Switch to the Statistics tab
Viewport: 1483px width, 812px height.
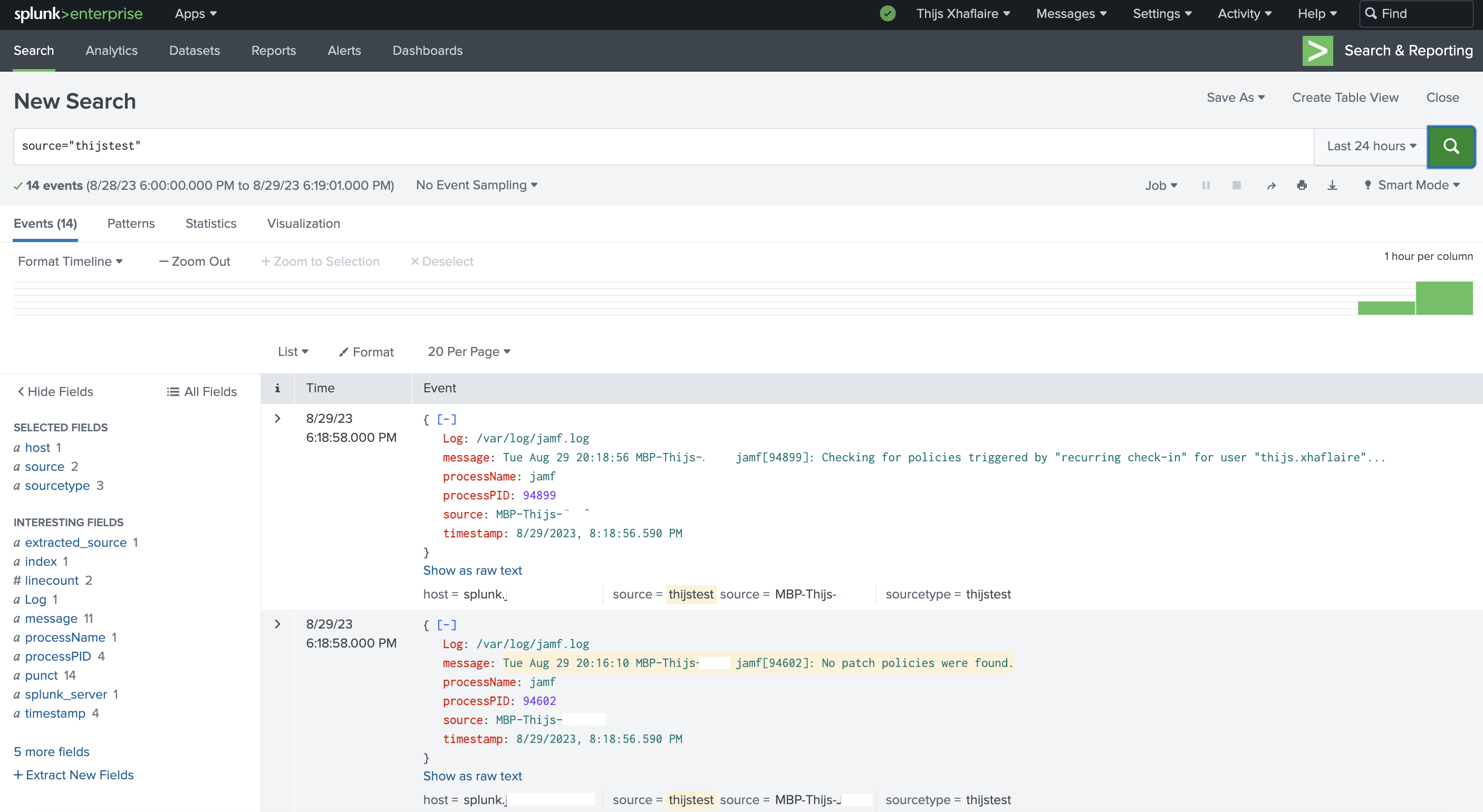pyautogui.click(x=211, y=223)
